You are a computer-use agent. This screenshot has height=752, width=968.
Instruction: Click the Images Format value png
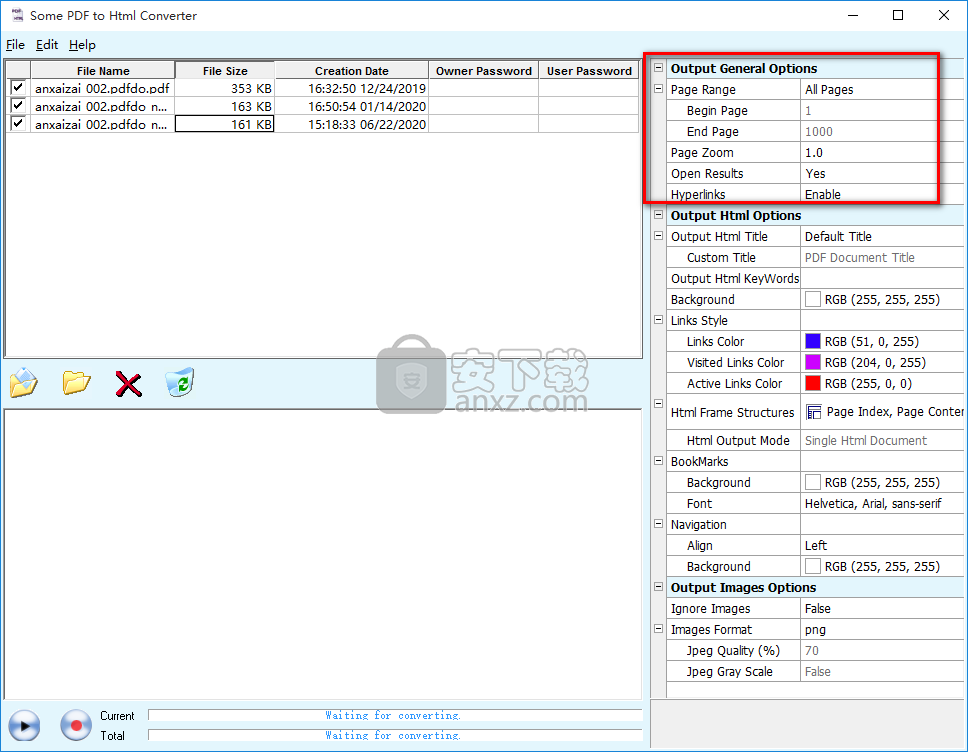[x=815, y=630]
